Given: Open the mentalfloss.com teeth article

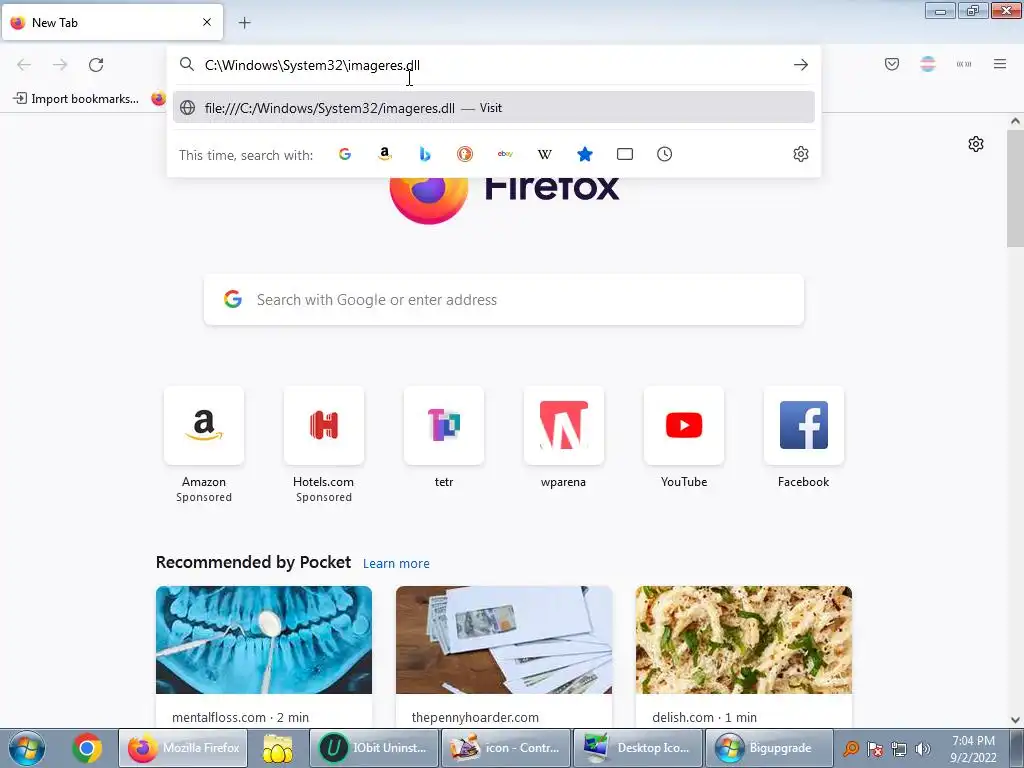Looking at the screenshot, I should (264, 657).
